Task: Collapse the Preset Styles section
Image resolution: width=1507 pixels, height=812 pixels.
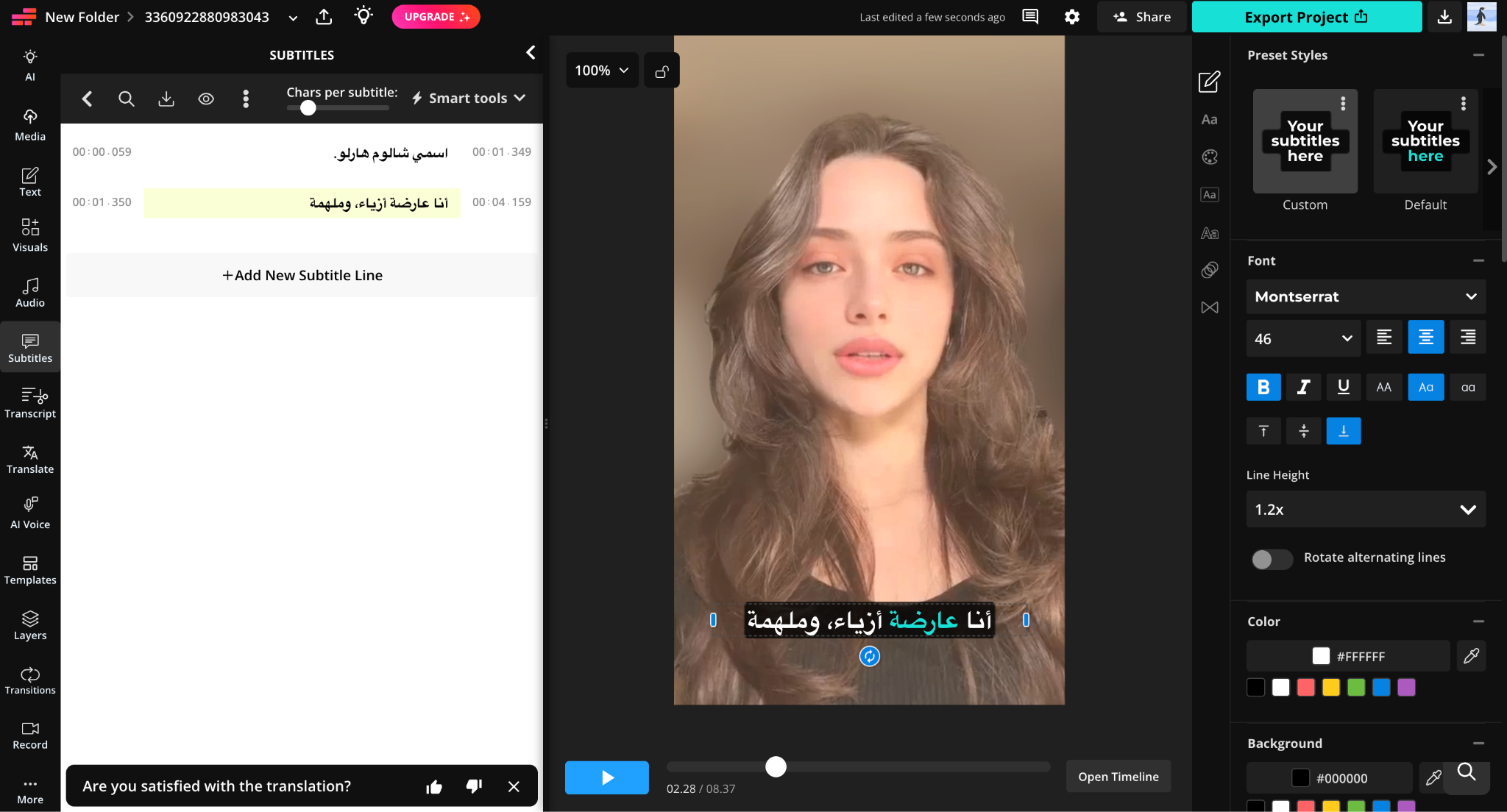Action: (1478, 55)
